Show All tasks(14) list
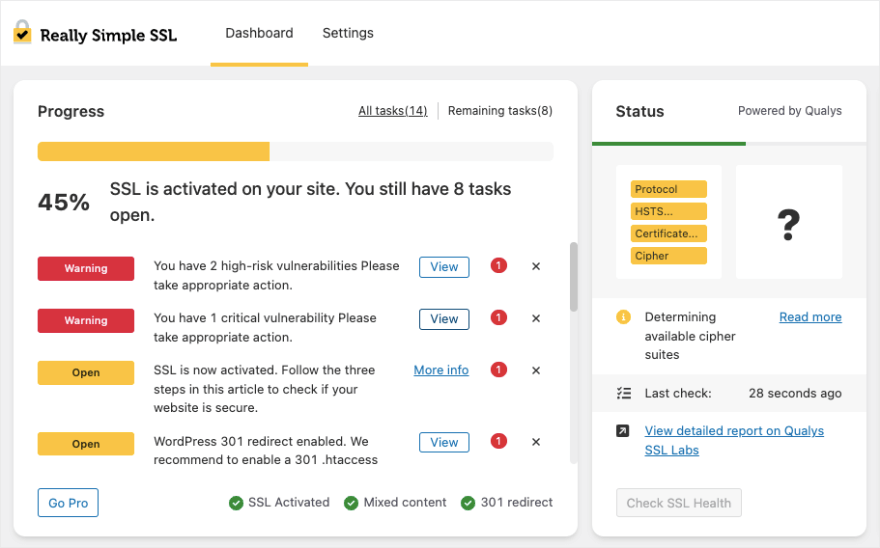 [x=393, y=111]
